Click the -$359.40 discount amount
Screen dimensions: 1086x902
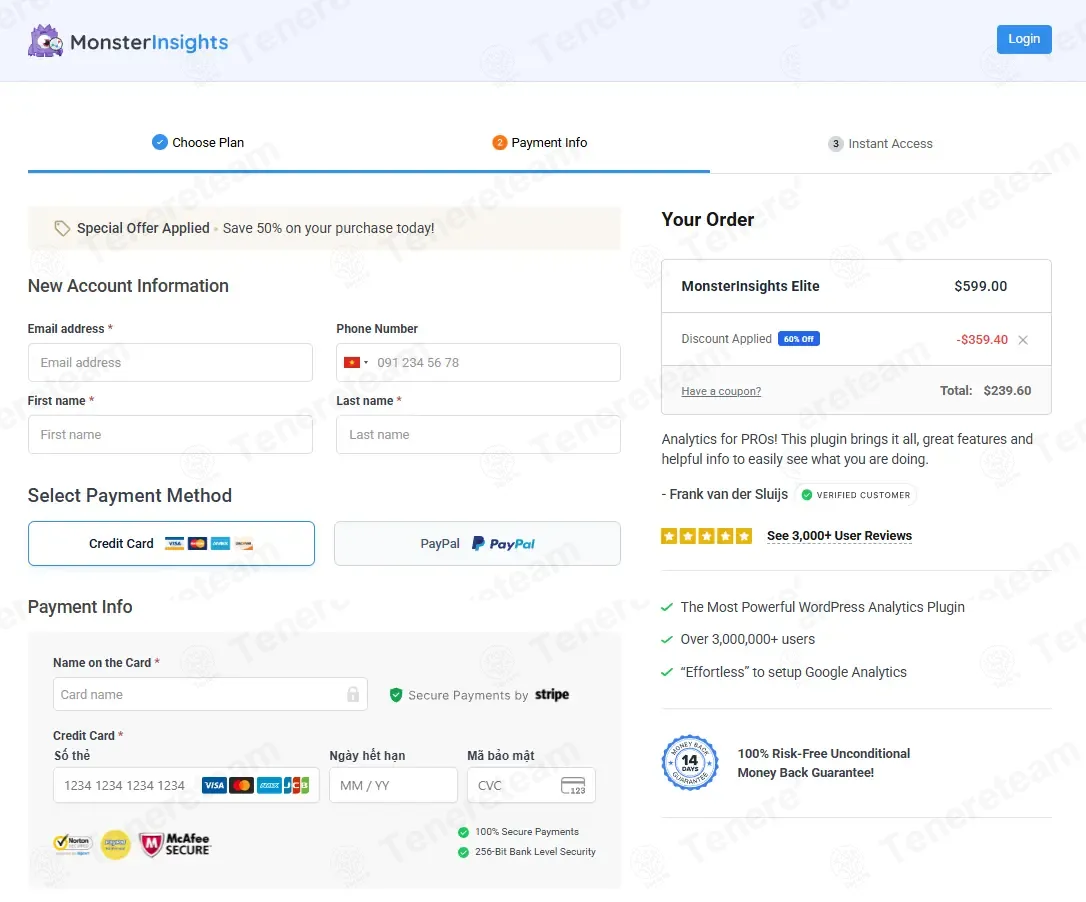click(x=982, y=339)
